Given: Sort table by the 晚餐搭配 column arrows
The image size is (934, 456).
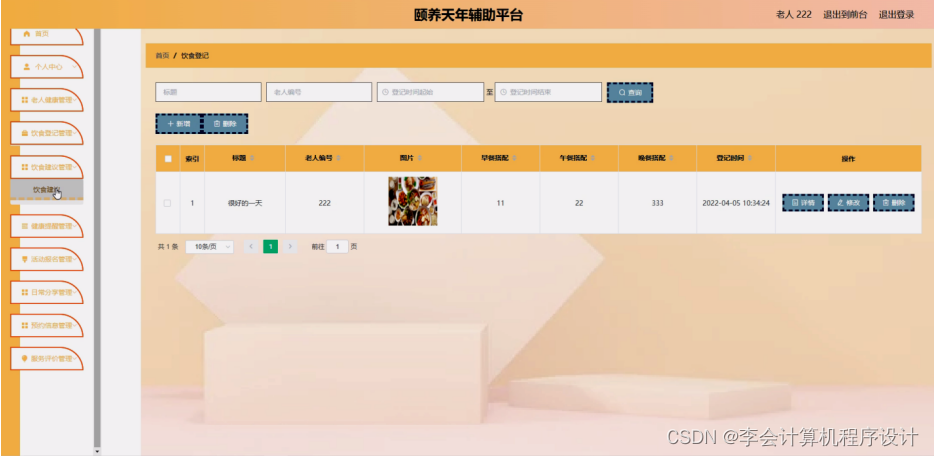Looking at the screenshot, I should (671, 158).
